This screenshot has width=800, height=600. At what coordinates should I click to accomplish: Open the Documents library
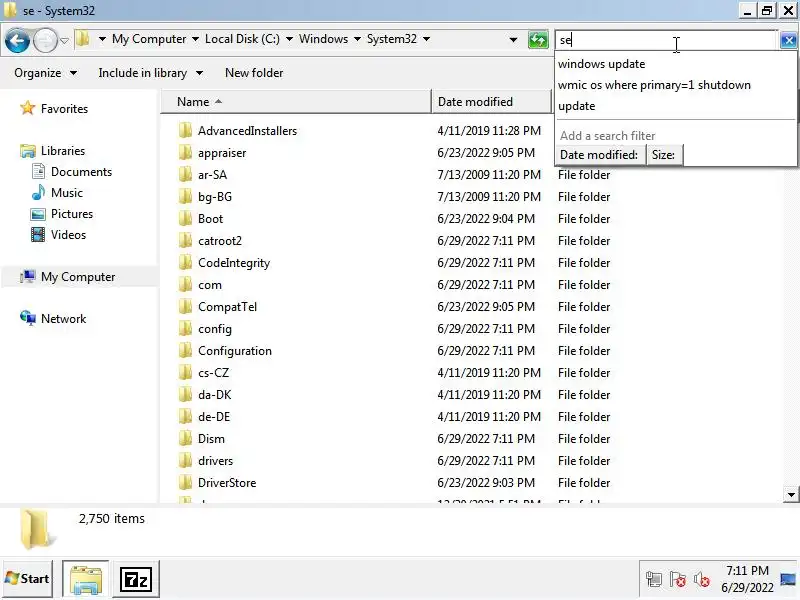[x=81, y=171]
